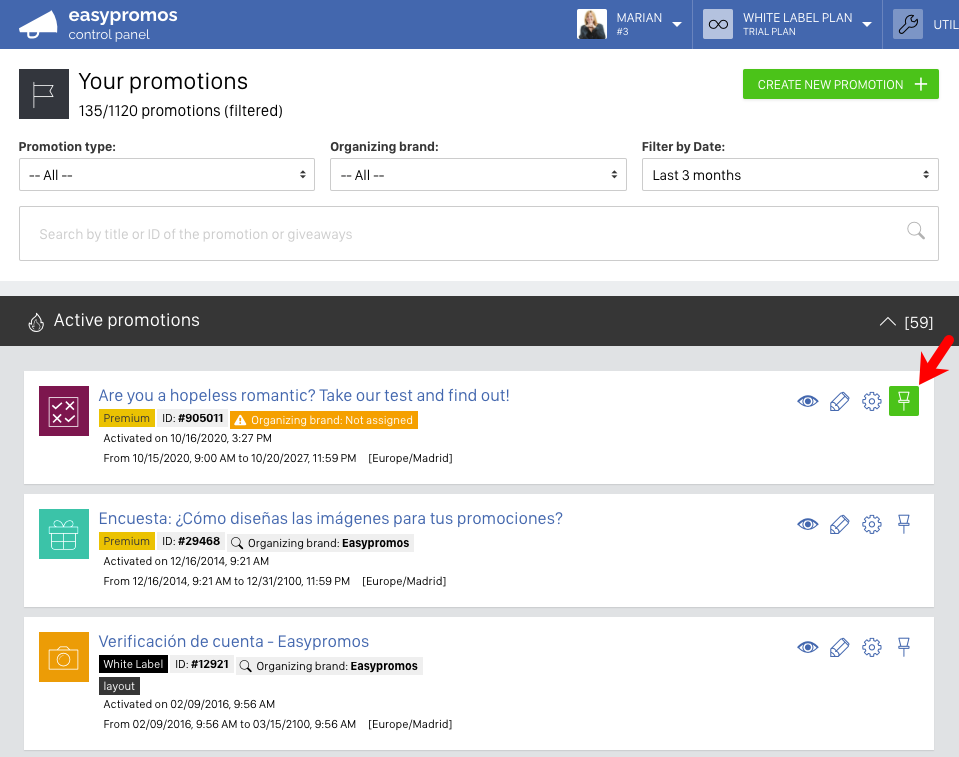
Task: Open the Encuesta promotion title link
Action: coord(330,519)
